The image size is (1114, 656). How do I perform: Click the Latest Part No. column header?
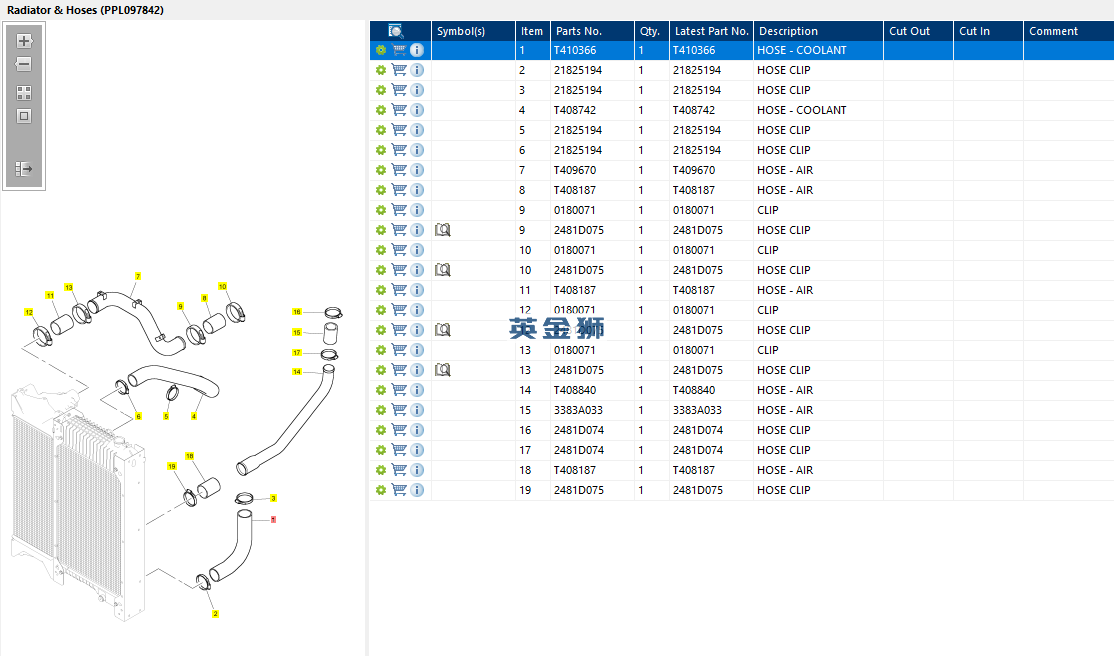click(711, 31)
